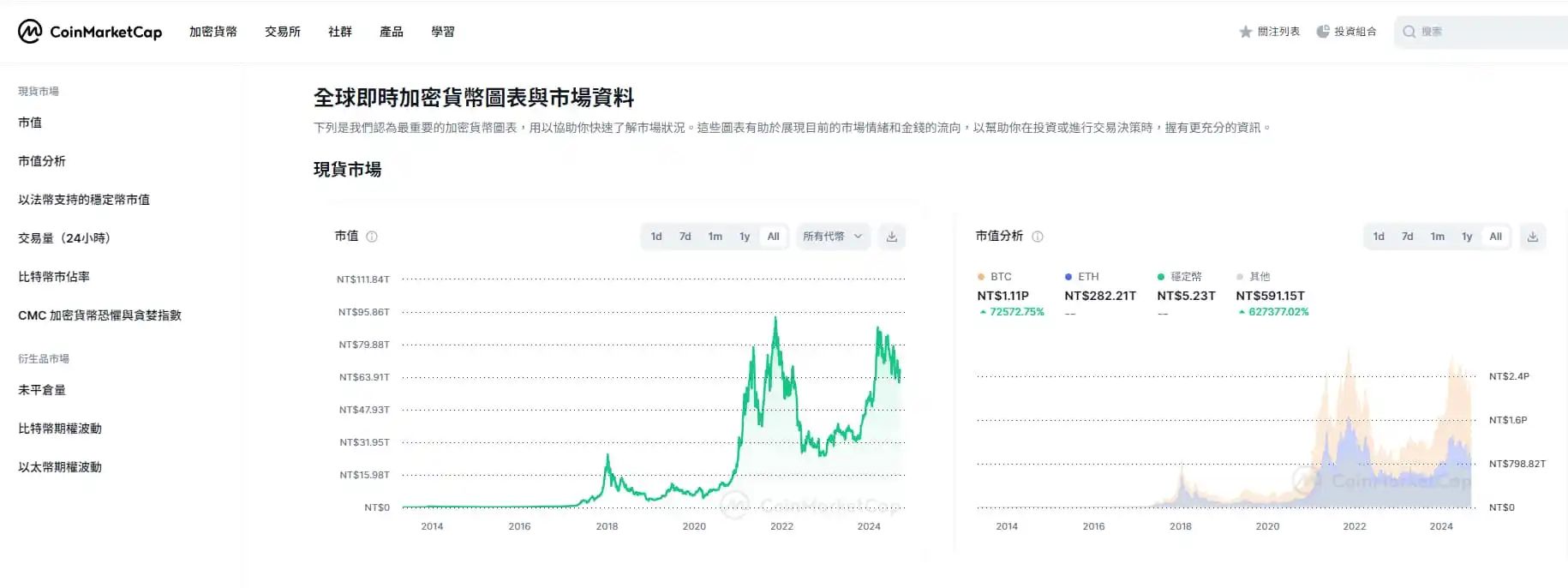Select 7d range on 市值 chart
The height and width of the screenshot is (588, 1568).
(x=685, y=237)
